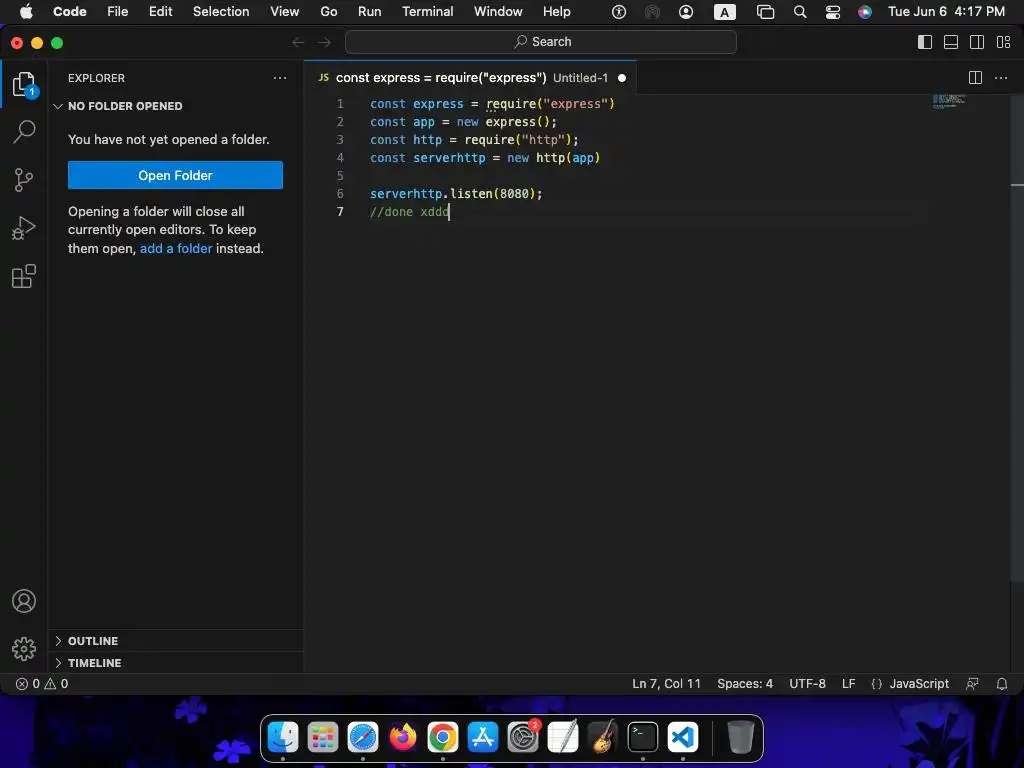Open the Selection menu
The width and height of the screenshot is (1024, 768).
point(221,12)
